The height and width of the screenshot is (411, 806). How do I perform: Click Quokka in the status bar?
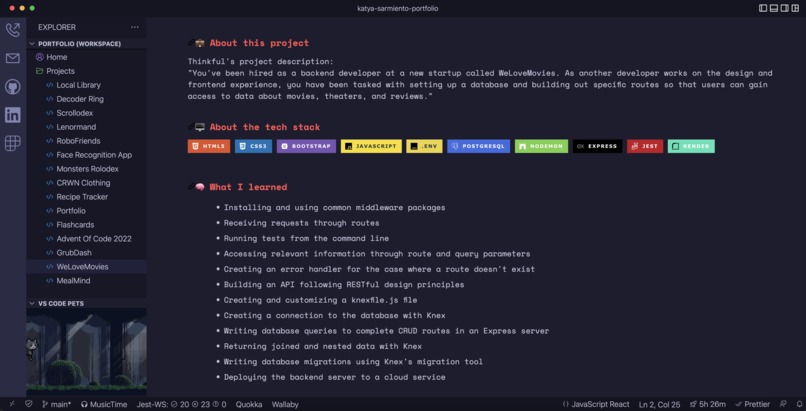pos(249,404)
